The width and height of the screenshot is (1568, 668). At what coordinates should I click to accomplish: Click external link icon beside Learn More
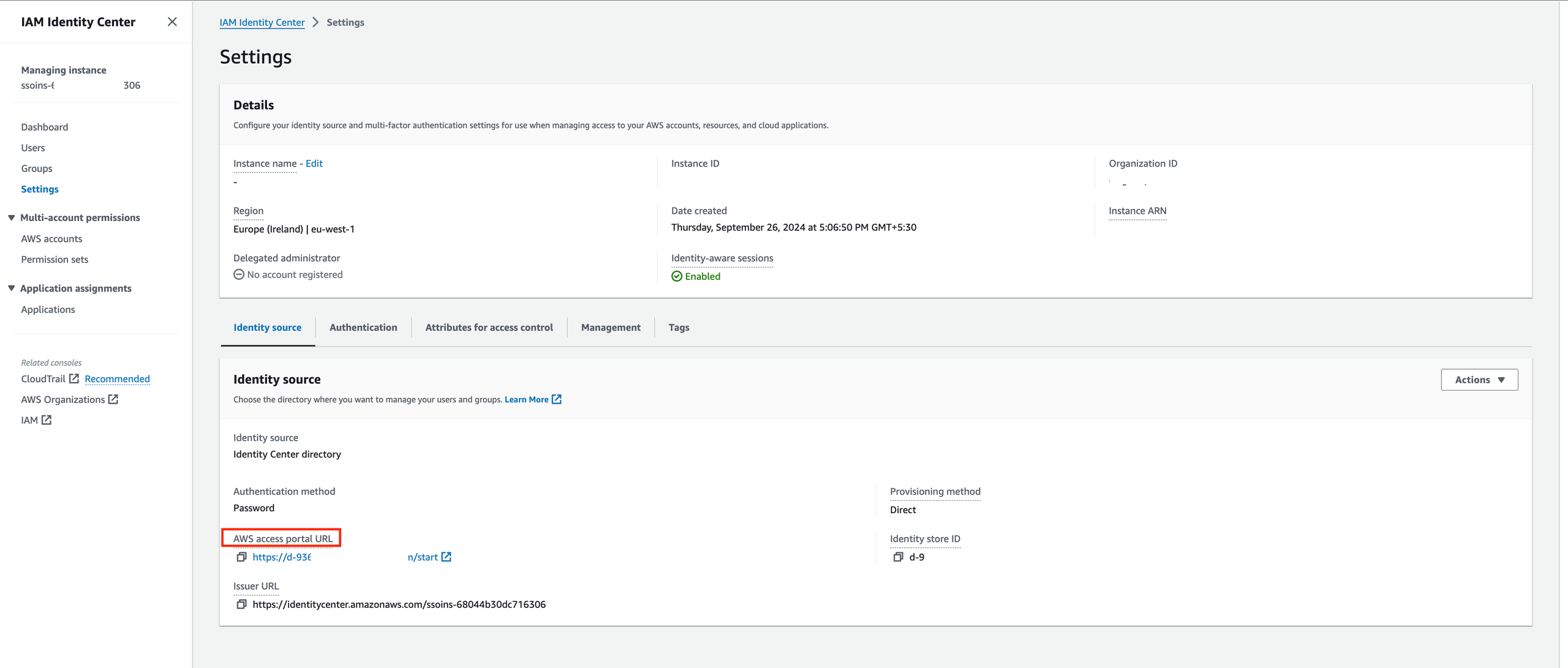click(x=557, y=399)
